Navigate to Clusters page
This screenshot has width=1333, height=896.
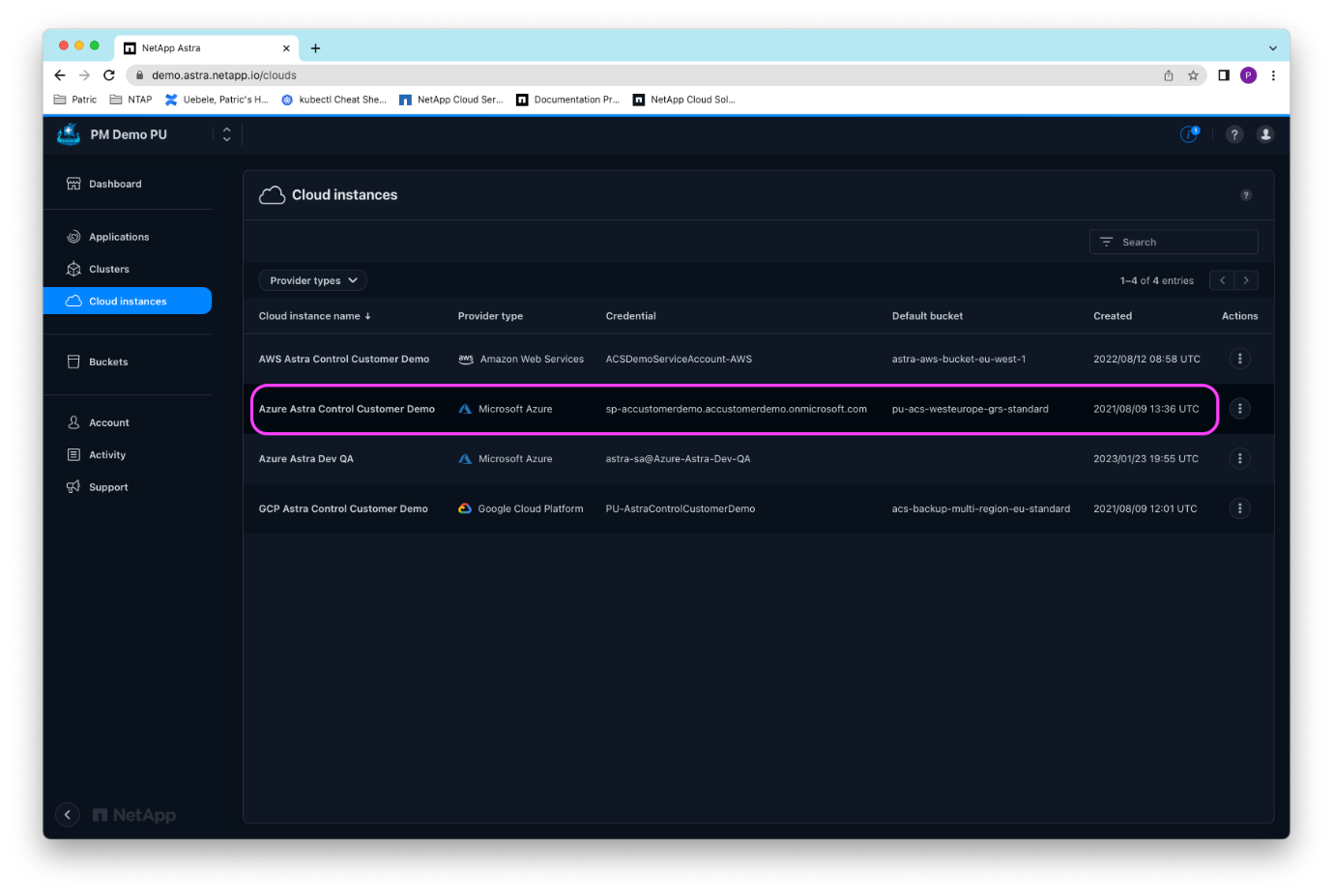[108, 269]
